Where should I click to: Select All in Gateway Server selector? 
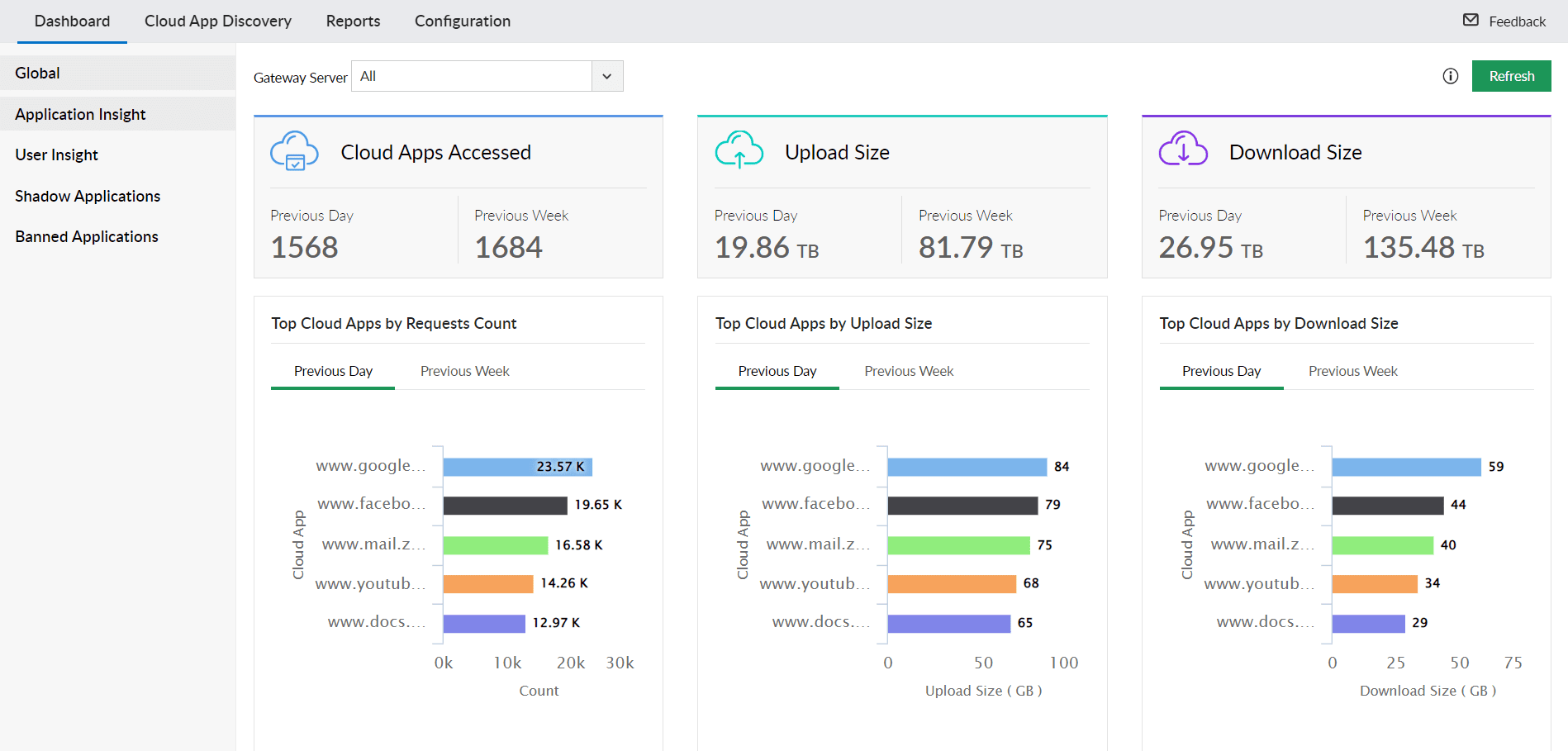(x=471, y=76)
